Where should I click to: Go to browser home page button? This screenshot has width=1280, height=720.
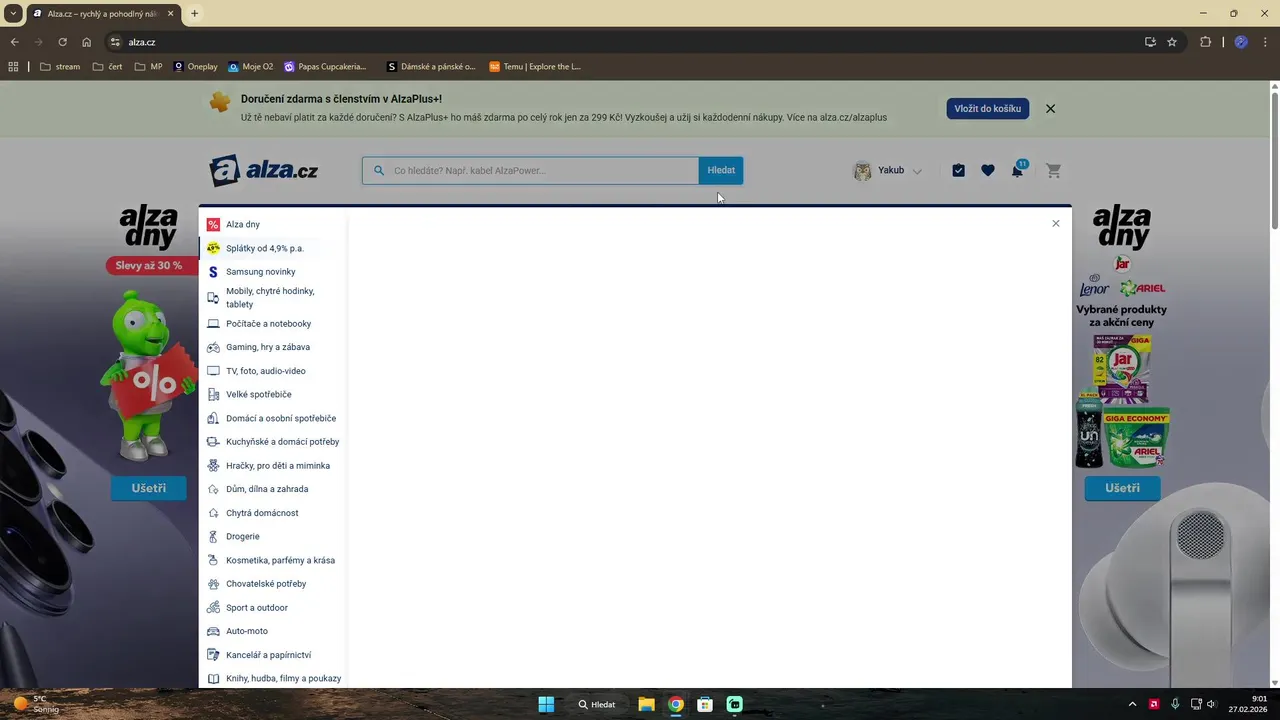pyautogui.click(x=87, y=42)
